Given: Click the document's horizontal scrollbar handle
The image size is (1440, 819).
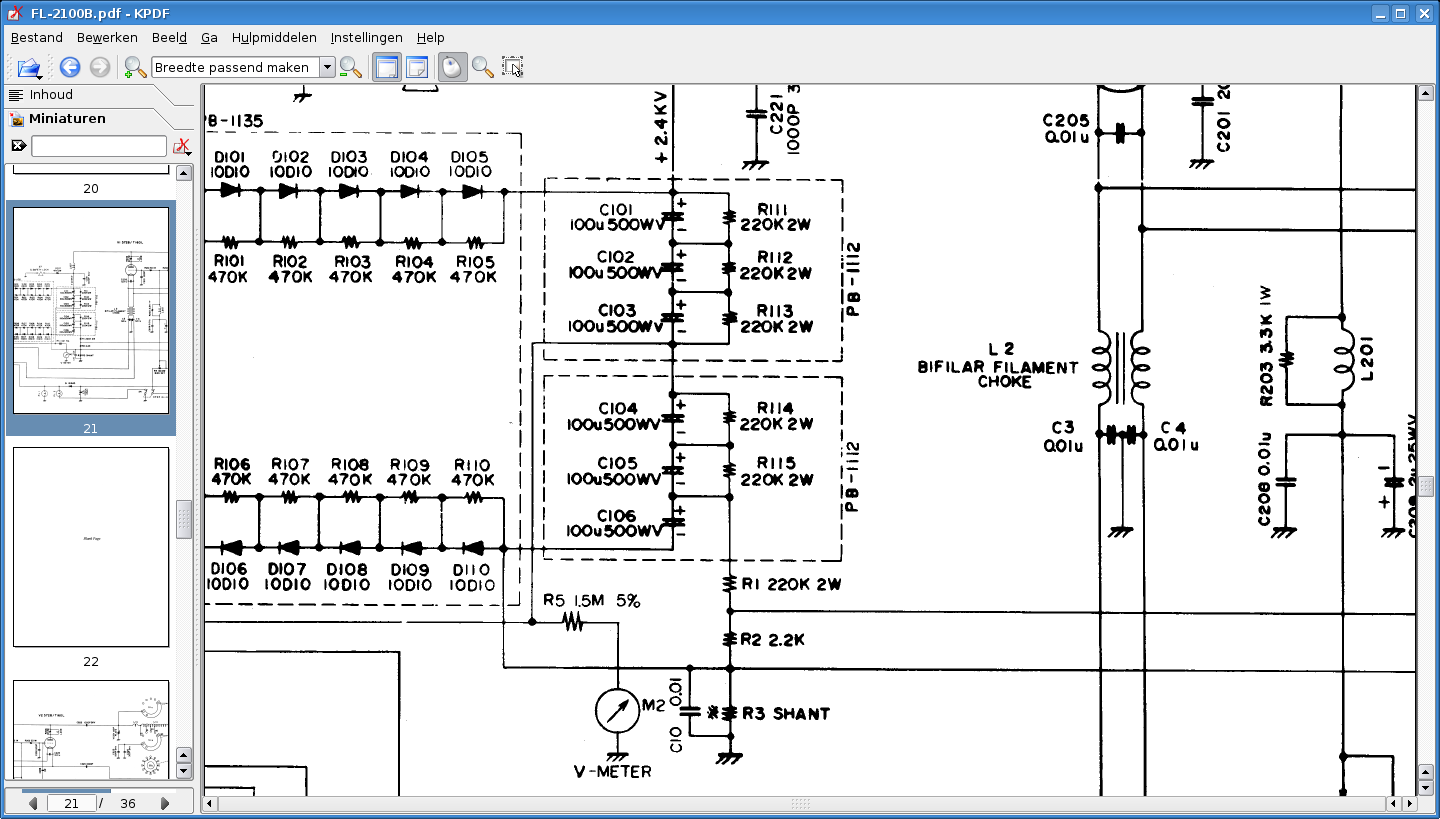Looking at the screenshot, I should (x=800, y=803).
